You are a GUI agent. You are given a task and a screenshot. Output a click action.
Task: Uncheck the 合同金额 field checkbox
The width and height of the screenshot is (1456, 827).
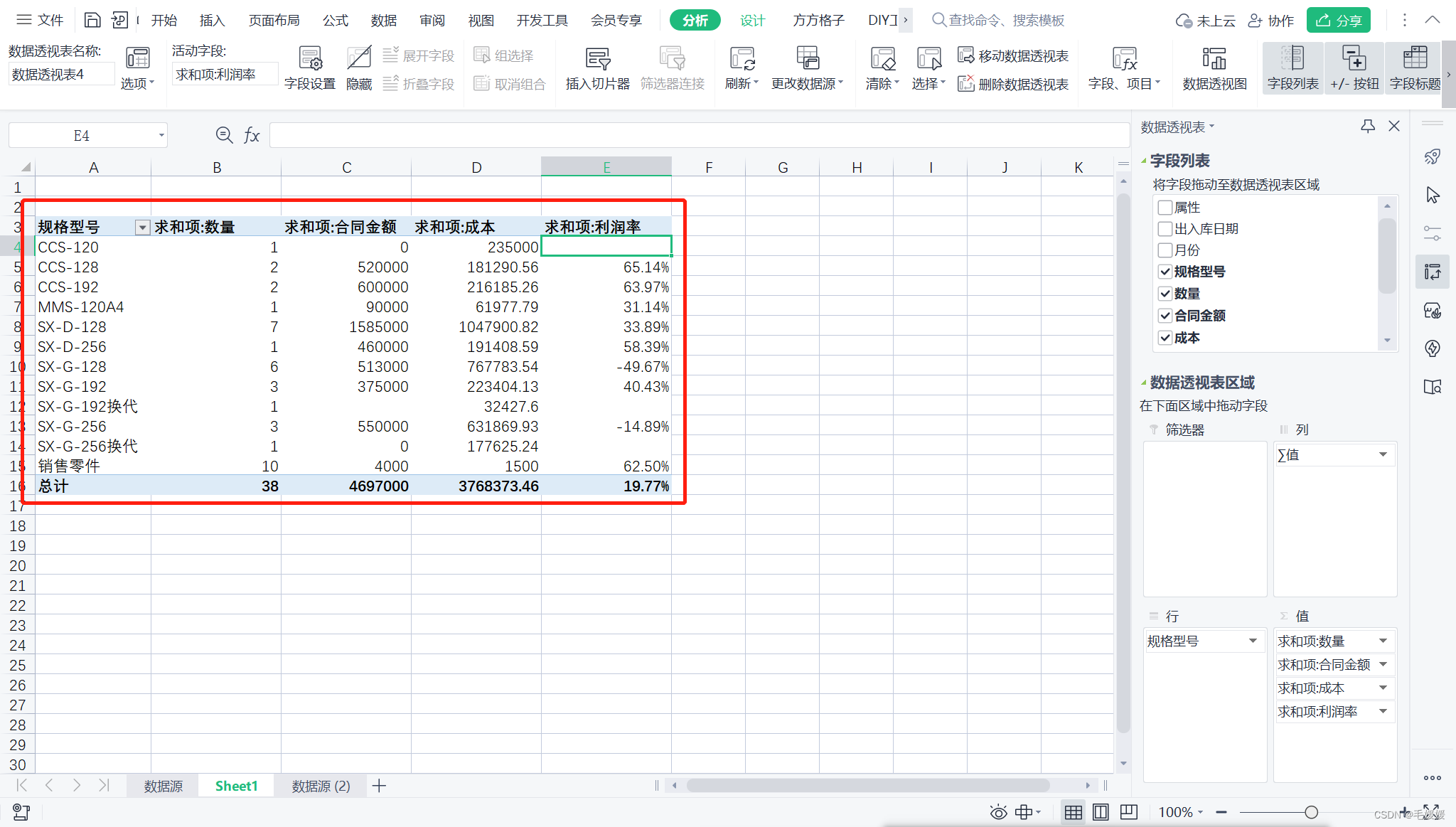[1165, 315]
